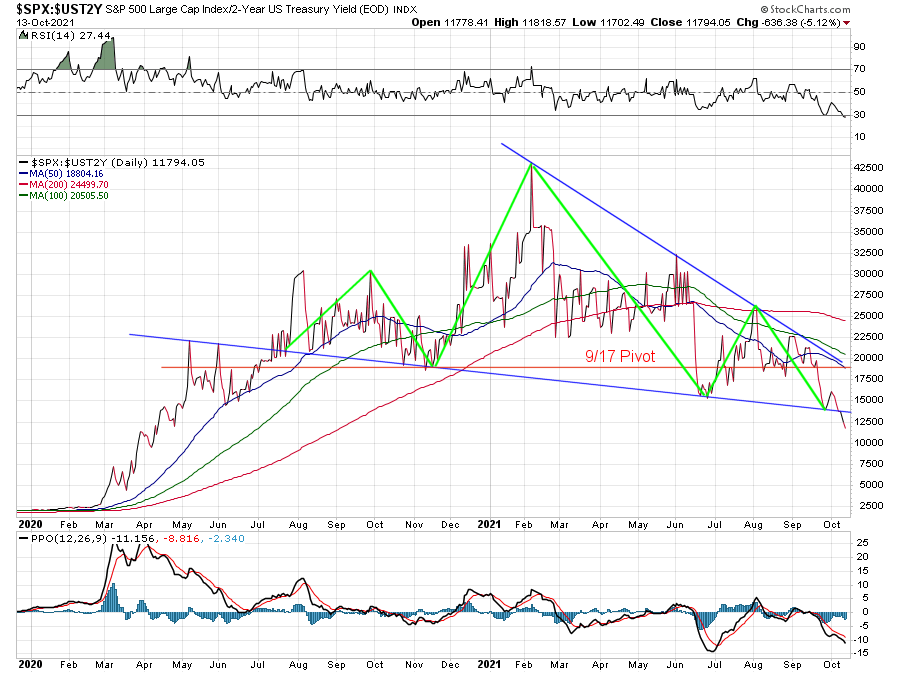The width and height of the screenshot is (900, 673).
Task: Select the Low 11702.49 value
Action: [x=608, y=22]
